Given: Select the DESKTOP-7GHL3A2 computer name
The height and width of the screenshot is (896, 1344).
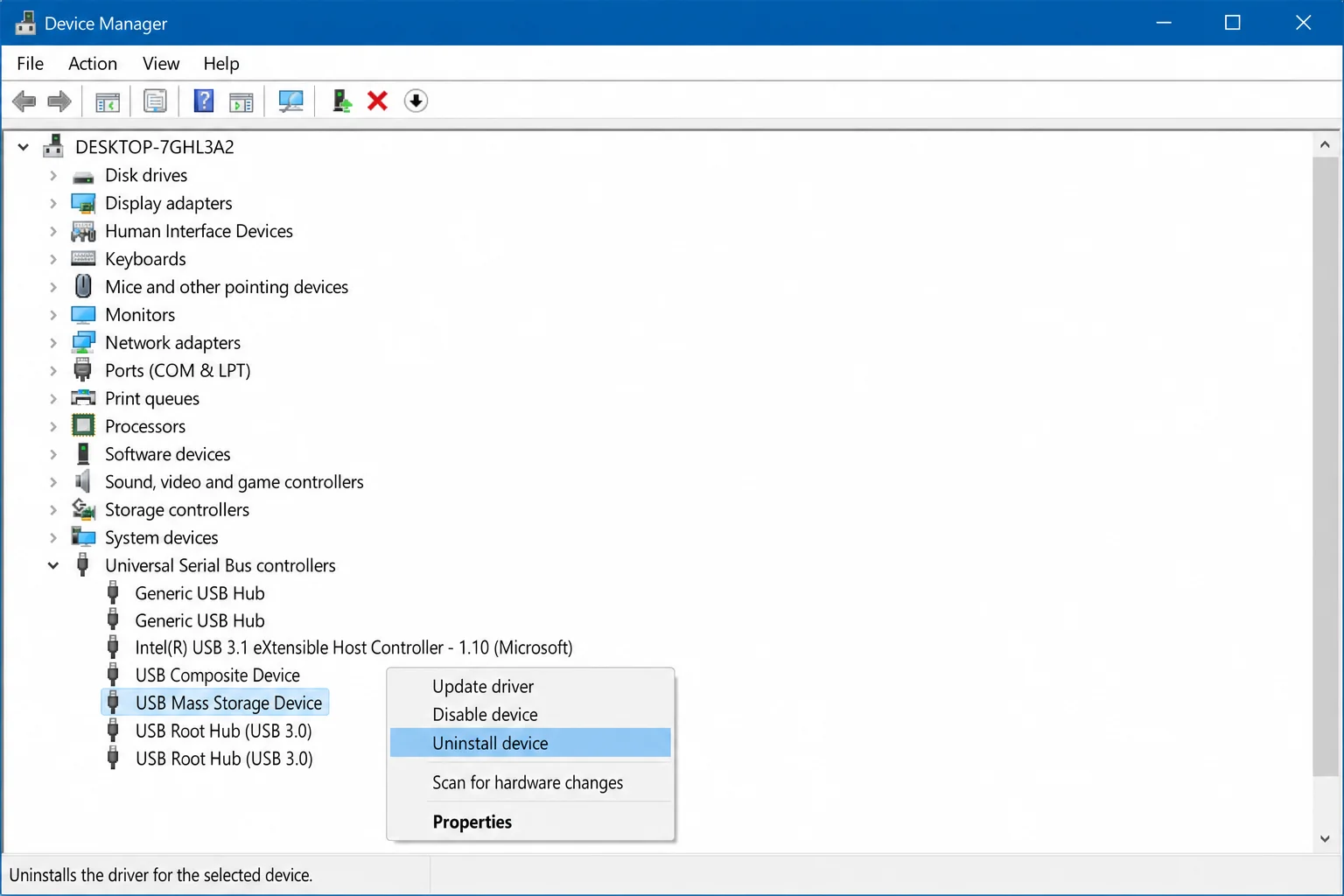Looking at the screenshot, I should 155,147.
